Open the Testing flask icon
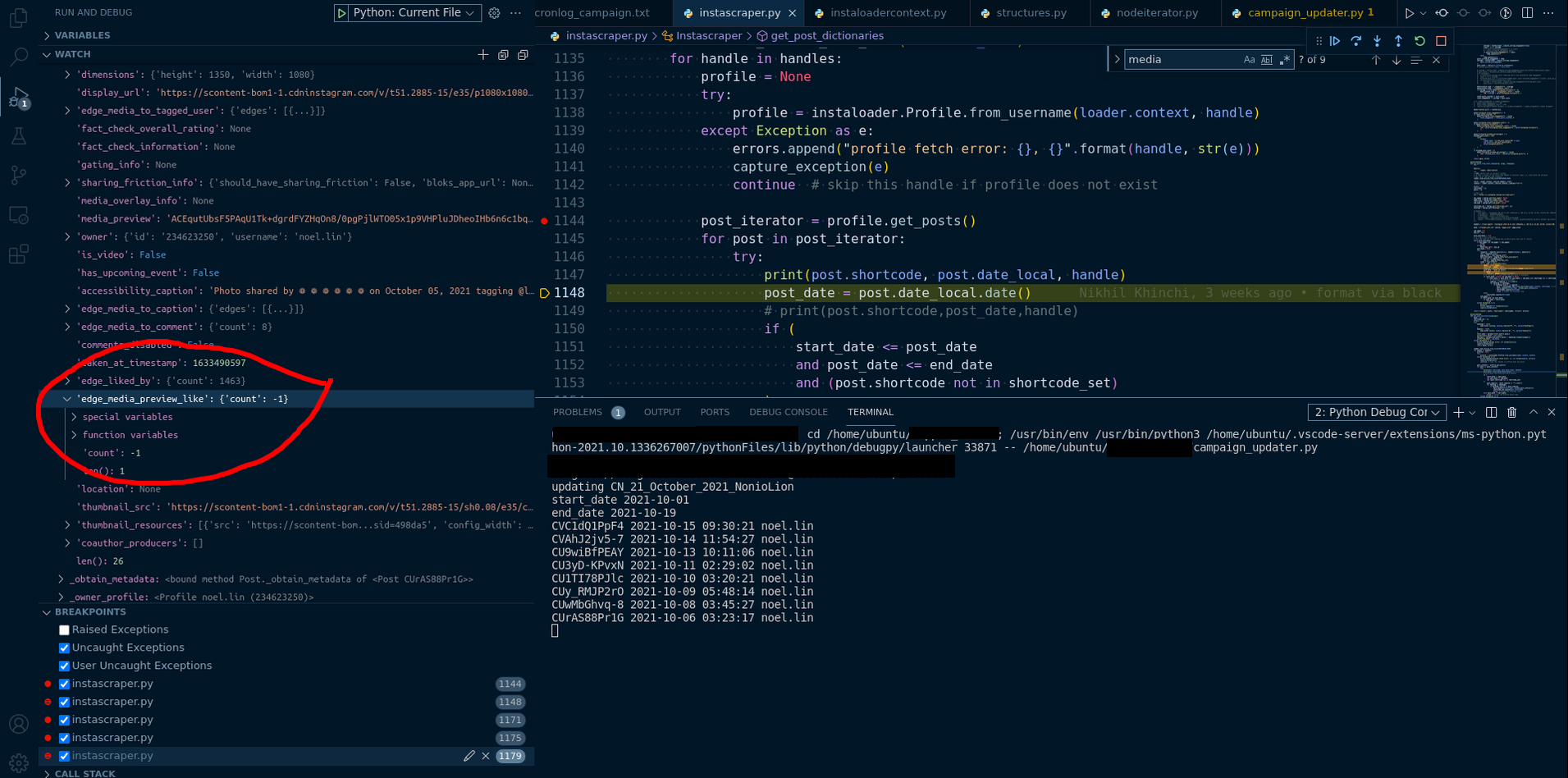The image size is (1568, 778). tap(18, 136)
